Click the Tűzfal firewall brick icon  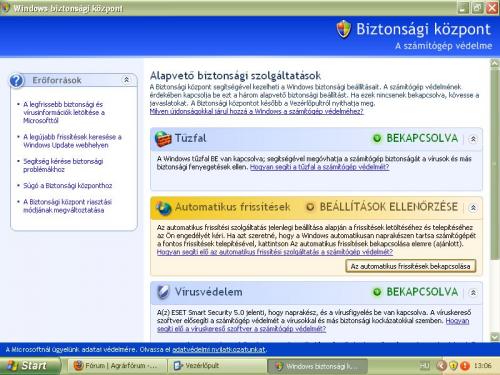pos(163,139)
